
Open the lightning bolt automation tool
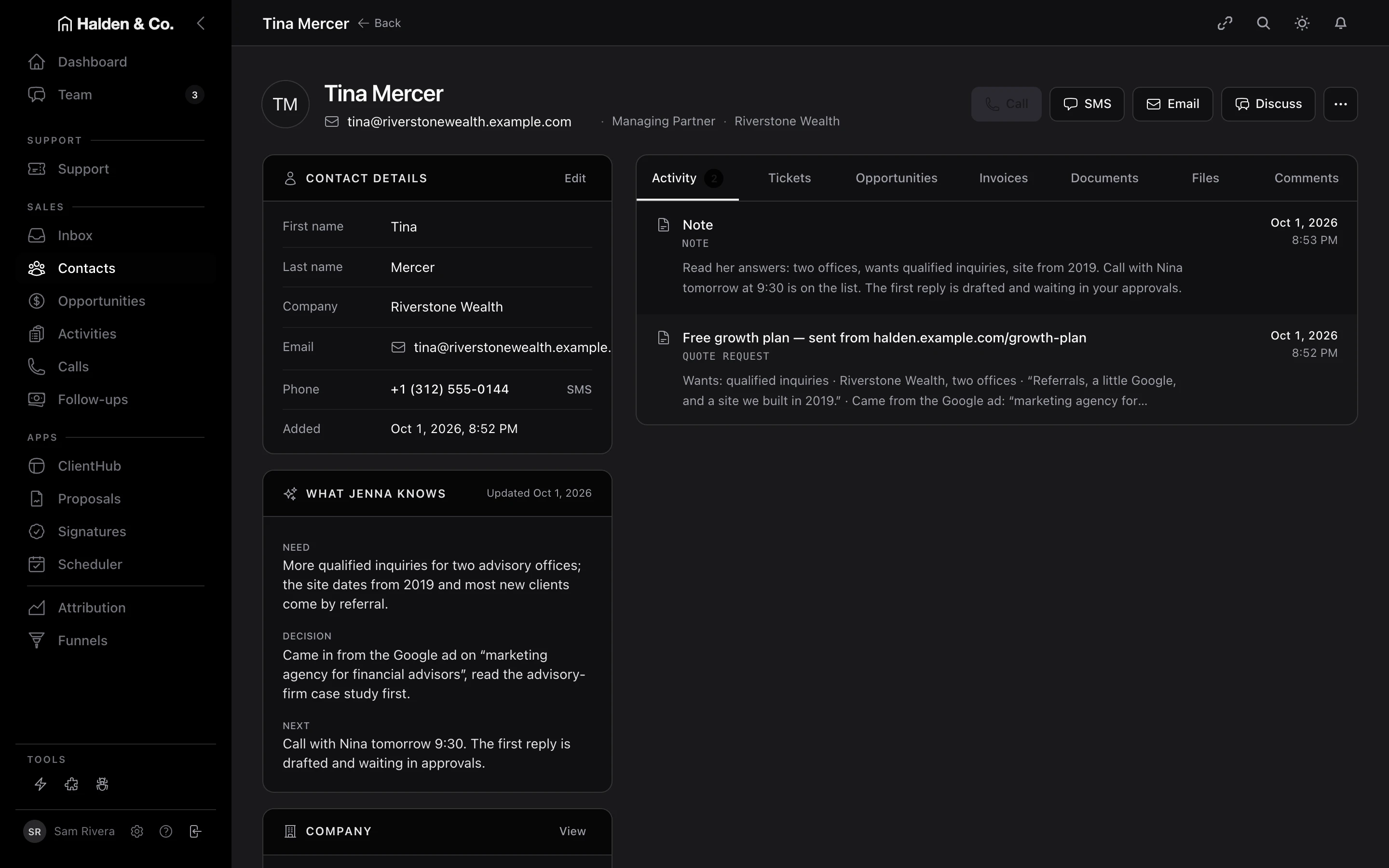tap(40, 784)
